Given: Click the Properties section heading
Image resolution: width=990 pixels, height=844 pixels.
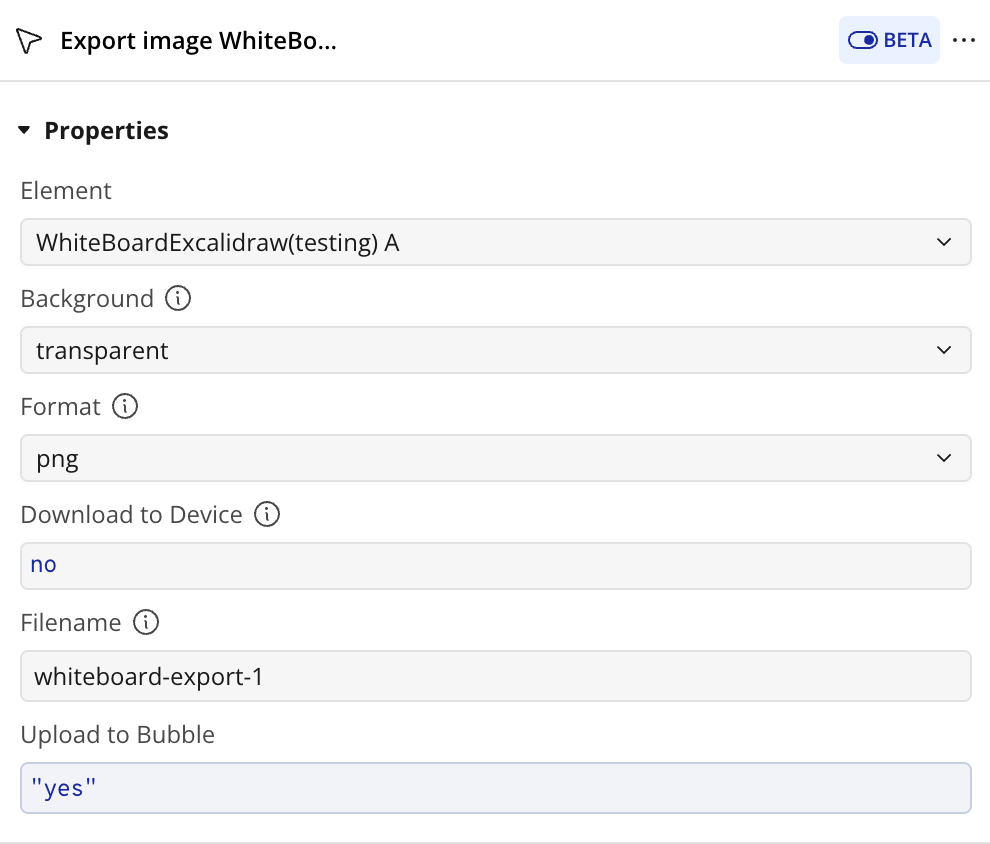Looking at the screenshot, I should (106, 131).
